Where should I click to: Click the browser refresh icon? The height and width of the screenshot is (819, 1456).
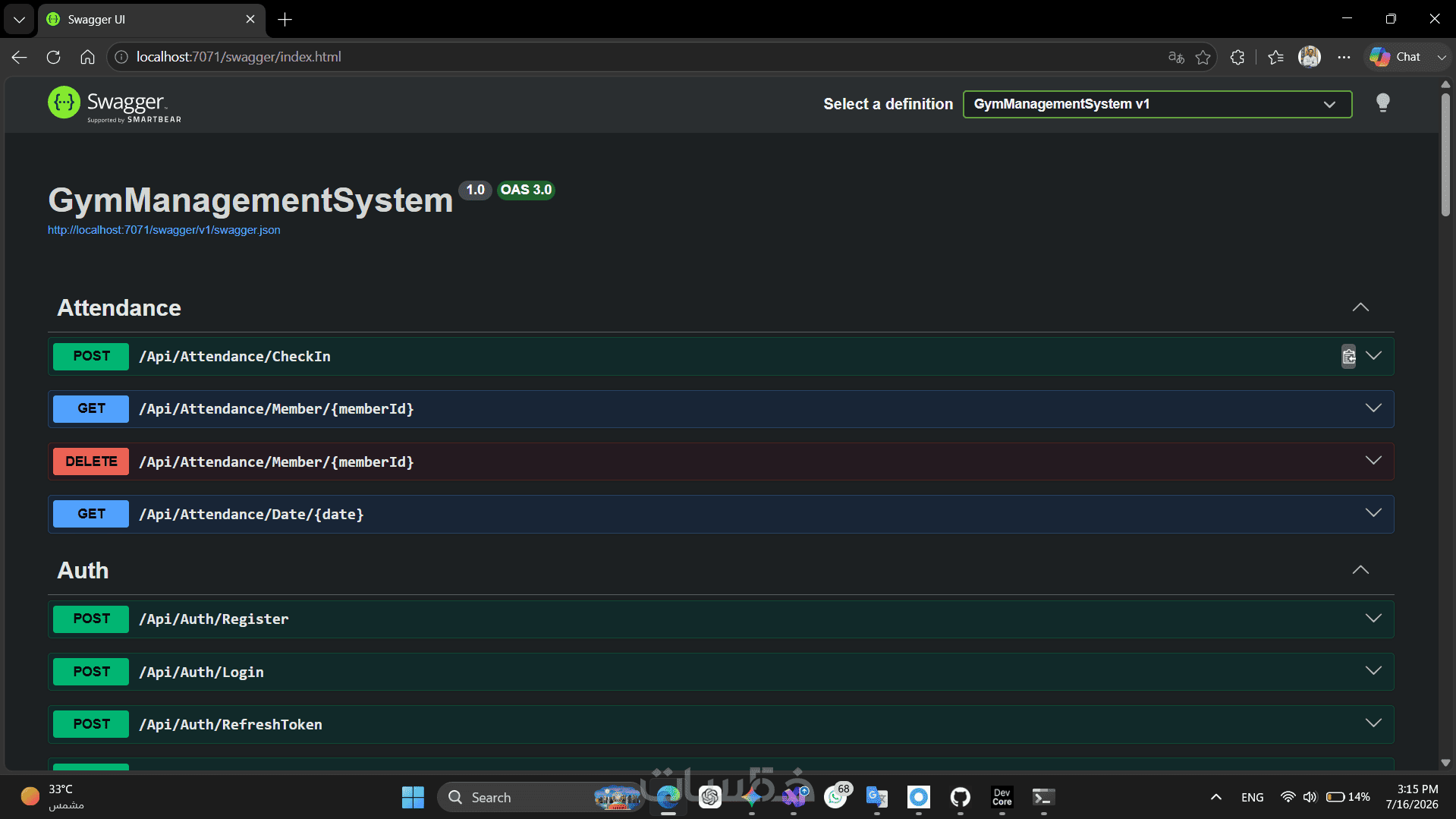point(53,57)
